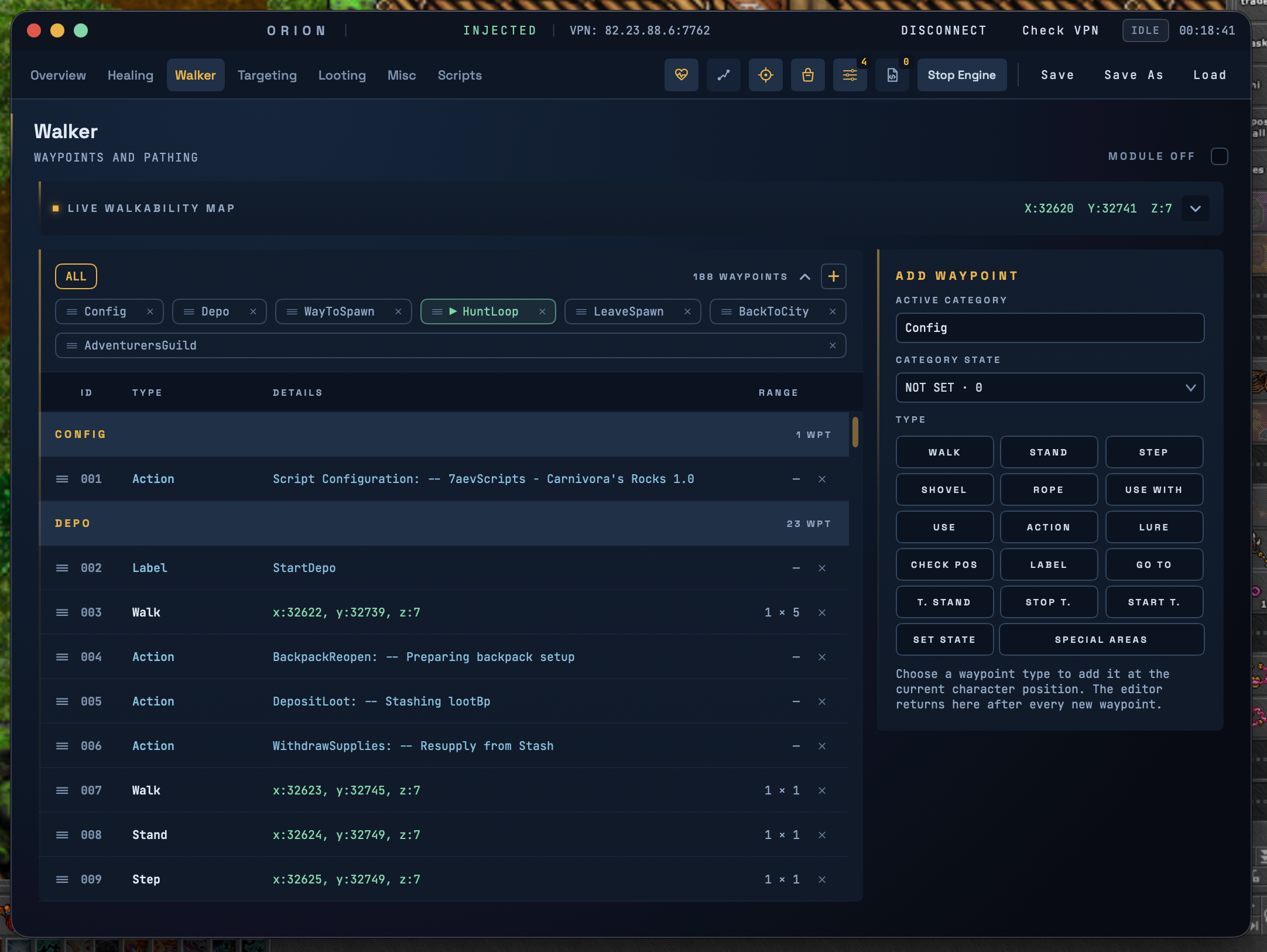This screenshot has height=952, width=1267.
Task: Remove the AdventurersGuild category chip
Action: (x=833, y=345)
